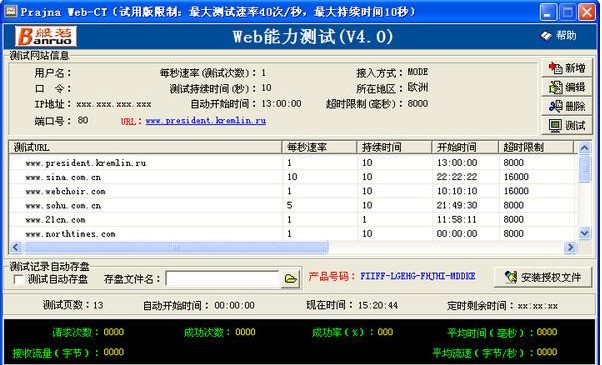Click the horizontal scrollbar thumb

176,248
